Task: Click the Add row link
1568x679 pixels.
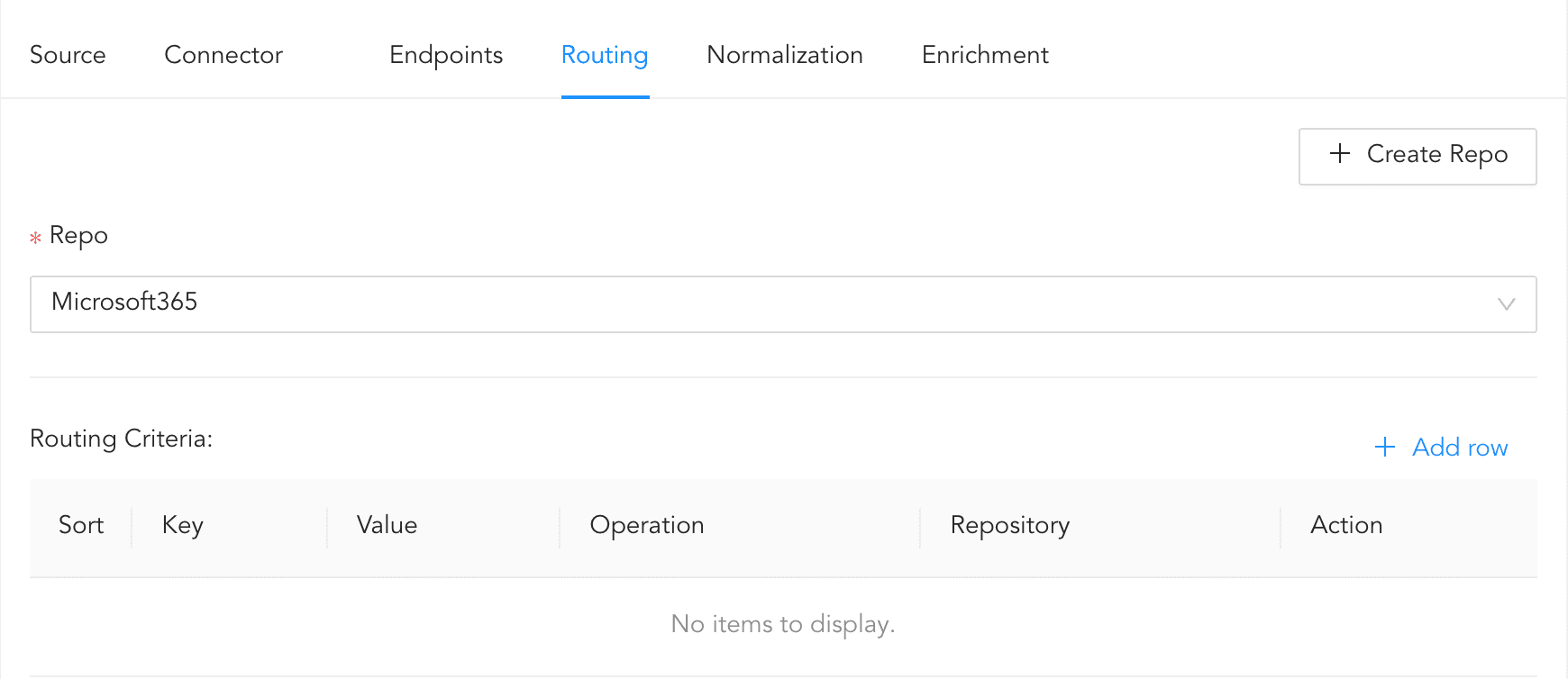Action: 1460,448
